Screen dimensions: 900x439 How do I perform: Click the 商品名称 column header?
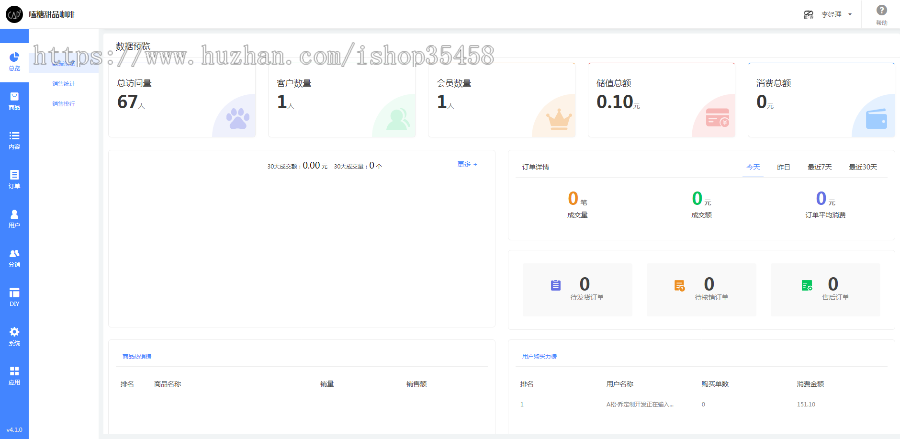[168, 384]
